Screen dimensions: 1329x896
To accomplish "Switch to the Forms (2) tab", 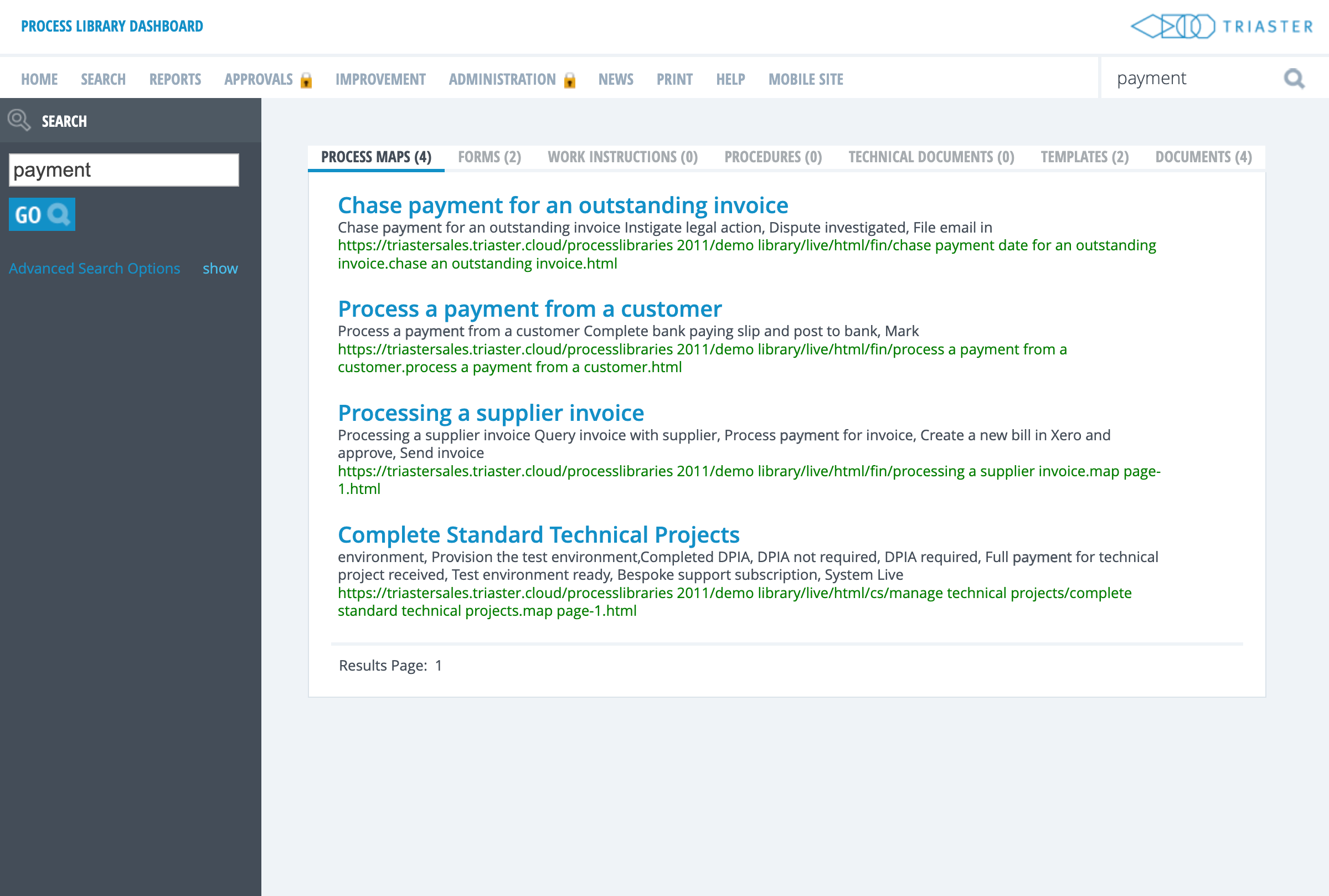I will pyautogui.click(x=489, y=157).
